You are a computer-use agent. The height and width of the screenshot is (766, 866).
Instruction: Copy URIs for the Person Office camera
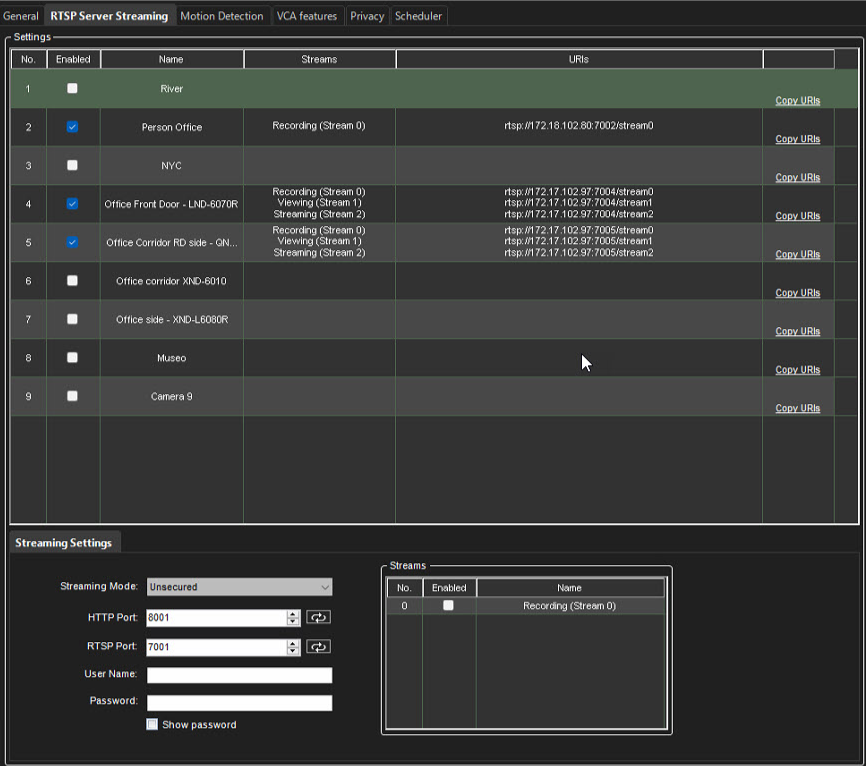797,139
